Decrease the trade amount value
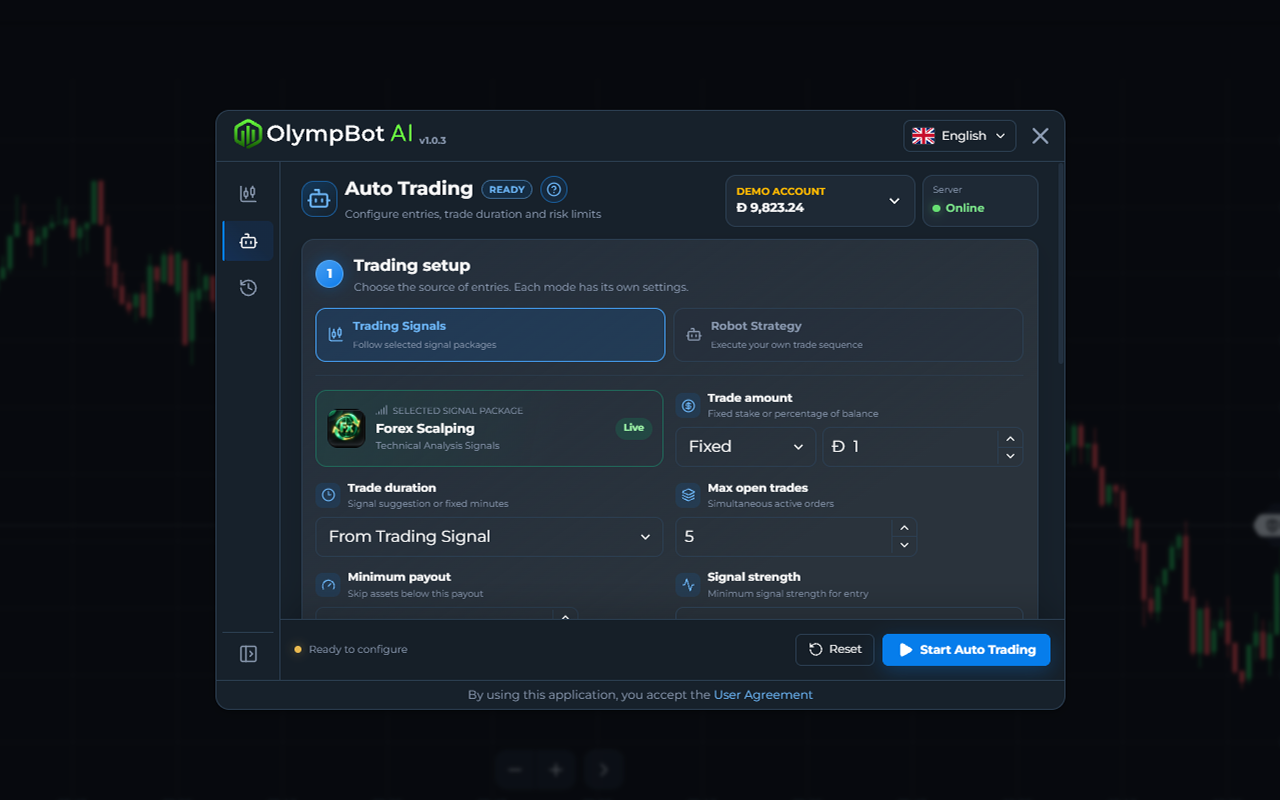 click(1010, 456)
